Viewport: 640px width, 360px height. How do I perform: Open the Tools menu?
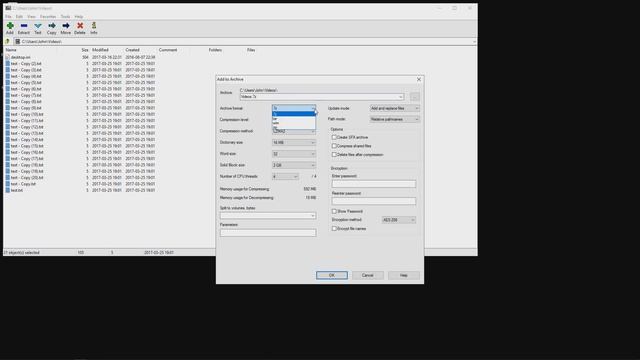(x=65, y=16)
